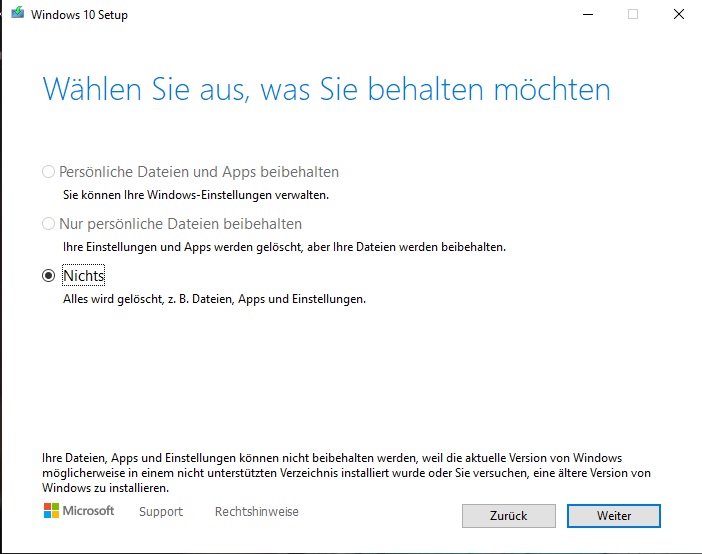Continue with the Weiter button
Screen dimensions: 702x554
click(x=613, y=516)
